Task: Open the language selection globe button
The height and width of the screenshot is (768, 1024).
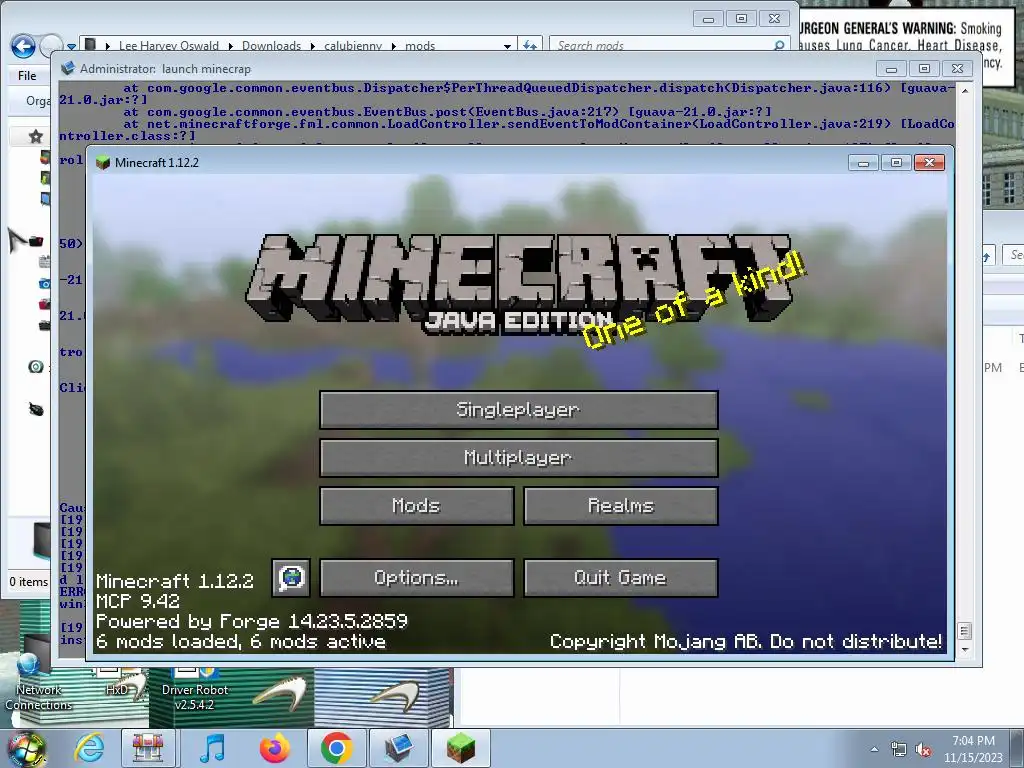Action: (x=291, y=577)
